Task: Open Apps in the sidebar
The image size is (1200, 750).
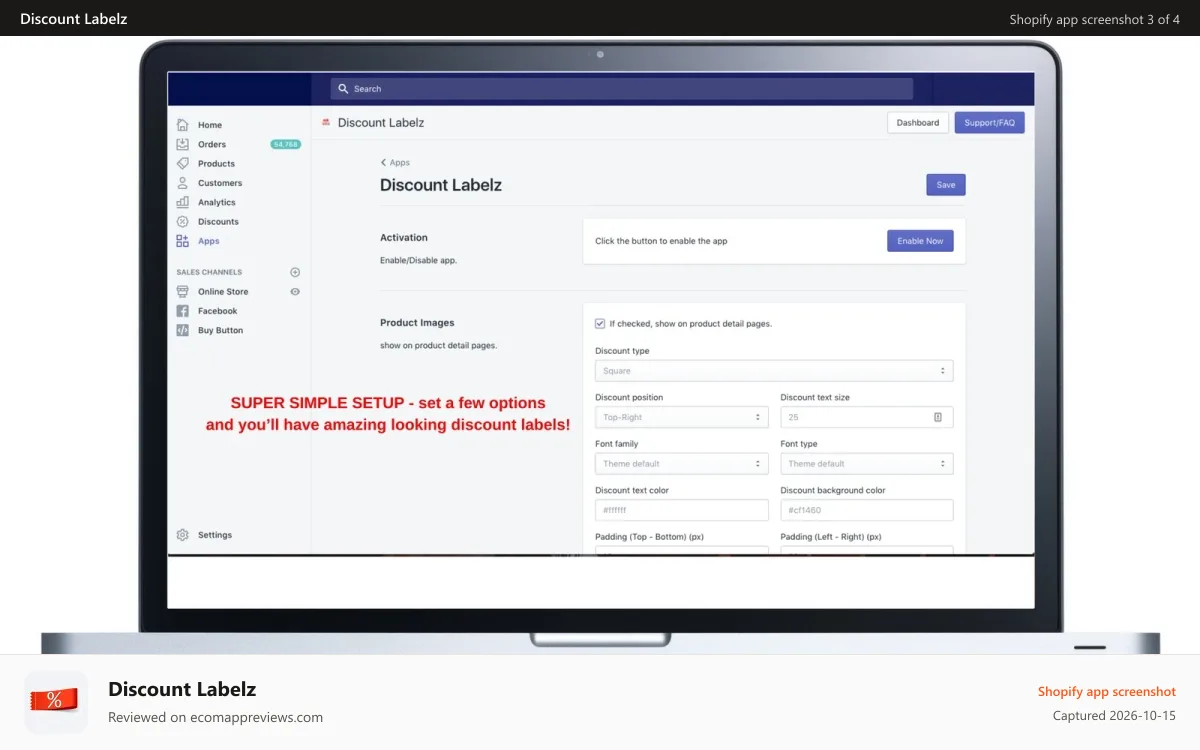Action: pyautogui.click(x=209, y=241)
